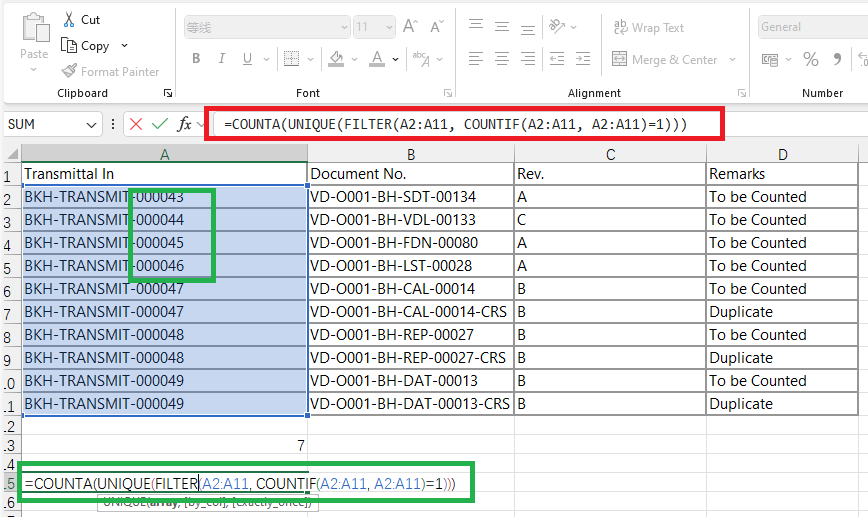Open the Copy options dropdown arrow
The height and width of the screenshot is (517, 868).
(x=125, y=45)
